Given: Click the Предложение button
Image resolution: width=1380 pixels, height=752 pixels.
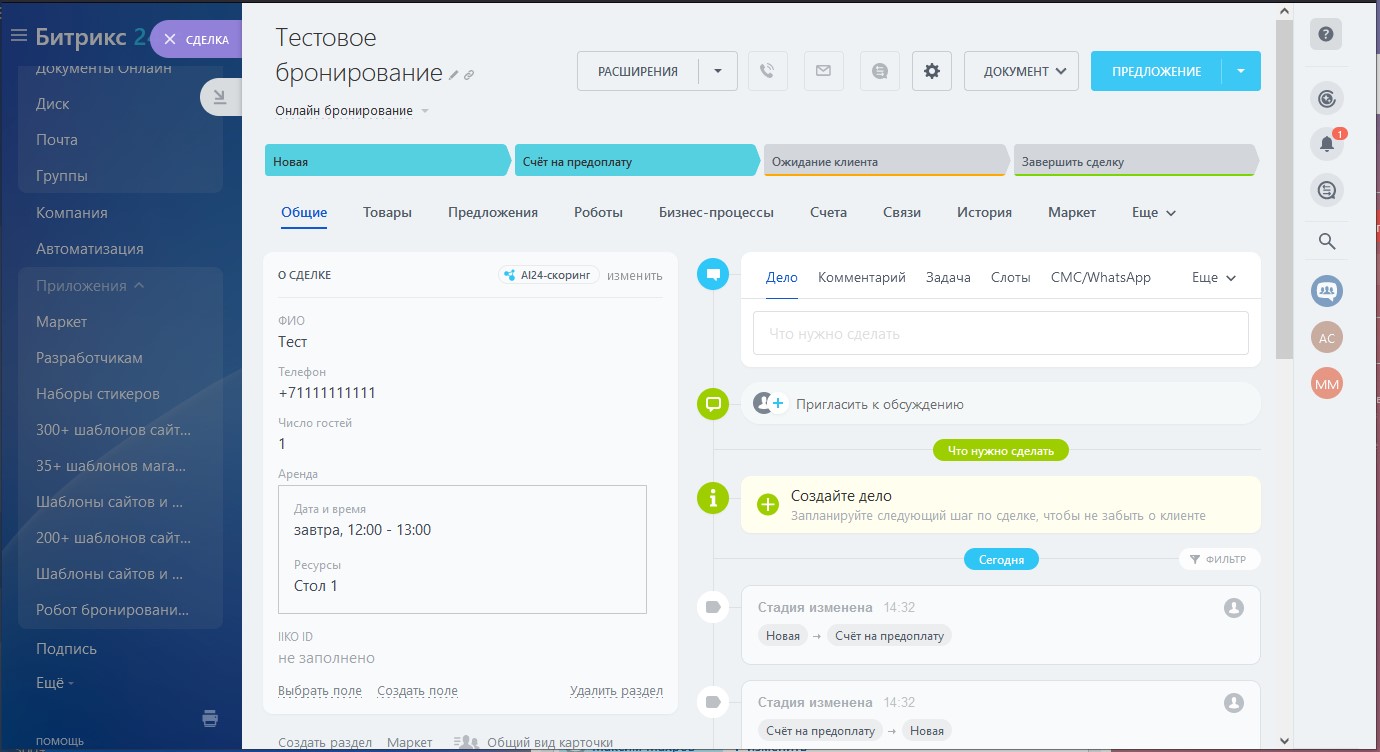Looking at the screenshot, I should click(1156, 71).
